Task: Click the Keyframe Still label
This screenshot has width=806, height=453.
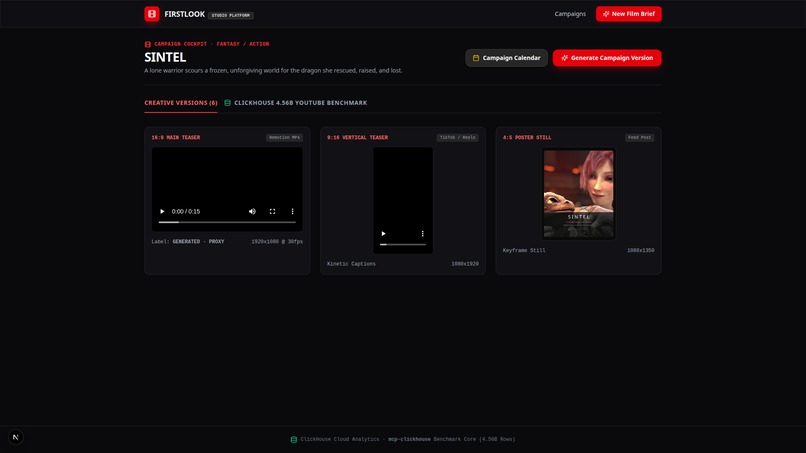Action: tap(524, 250)
